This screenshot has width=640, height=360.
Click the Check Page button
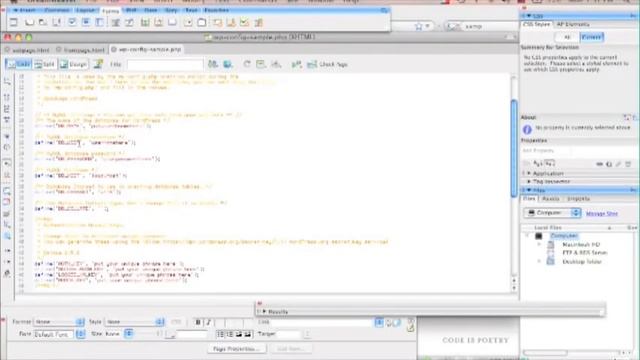[327, 64]
